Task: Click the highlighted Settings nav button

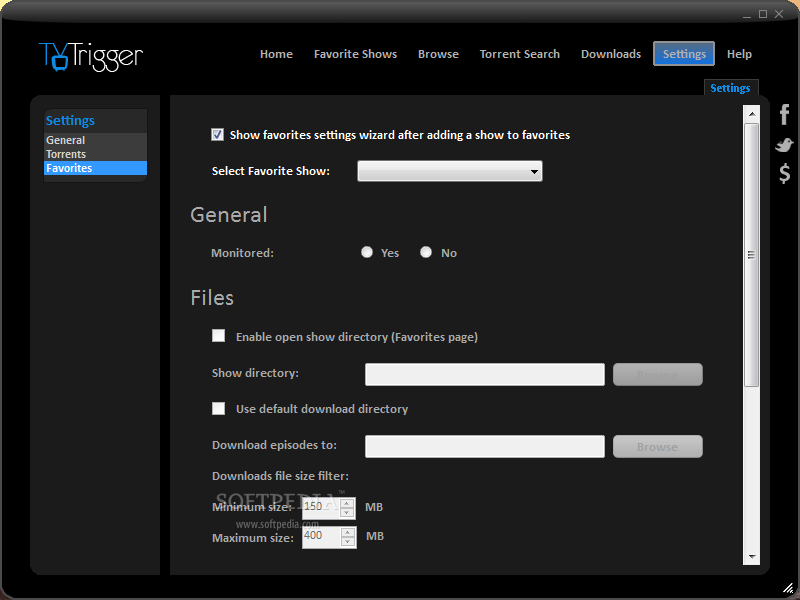Action: tap(684, 54)
